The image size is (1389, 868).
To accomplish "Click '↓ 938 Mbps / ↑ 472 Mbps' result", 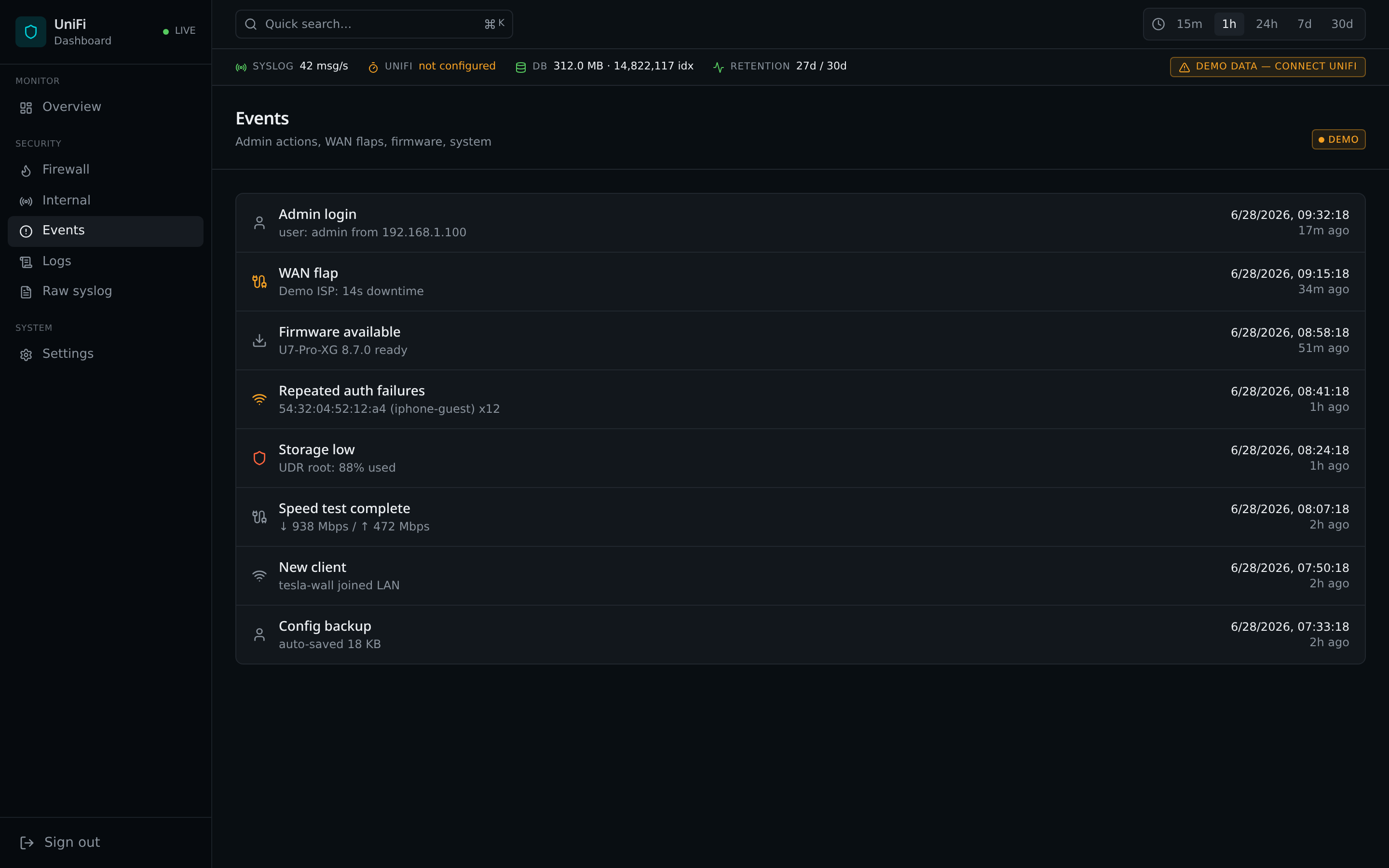I will click(354, 527).
